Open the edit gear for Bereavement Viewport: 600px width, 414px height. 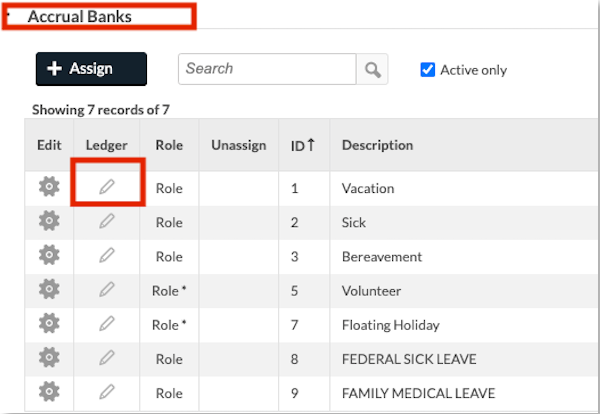point(49,255)
